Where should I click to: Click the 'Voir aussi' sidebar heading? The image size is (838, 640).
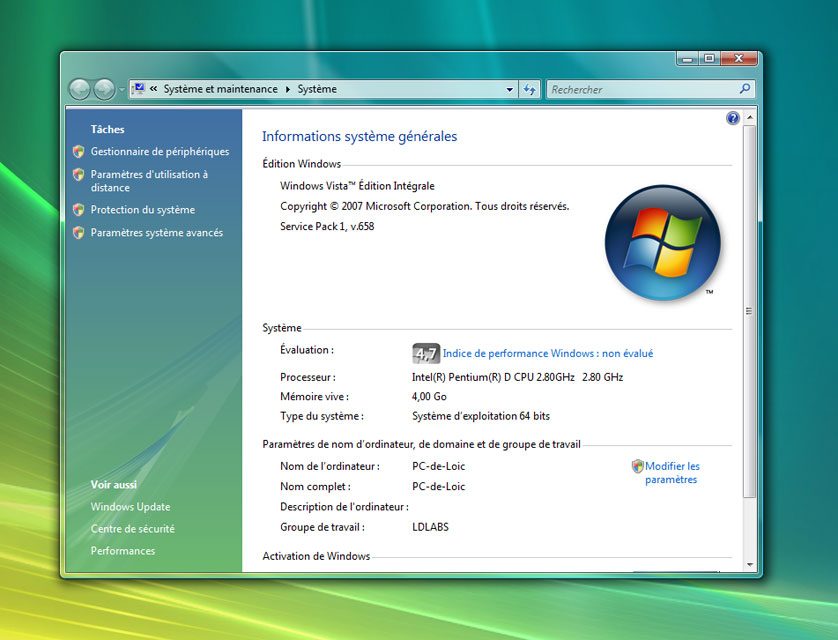[x=114, y=485]
